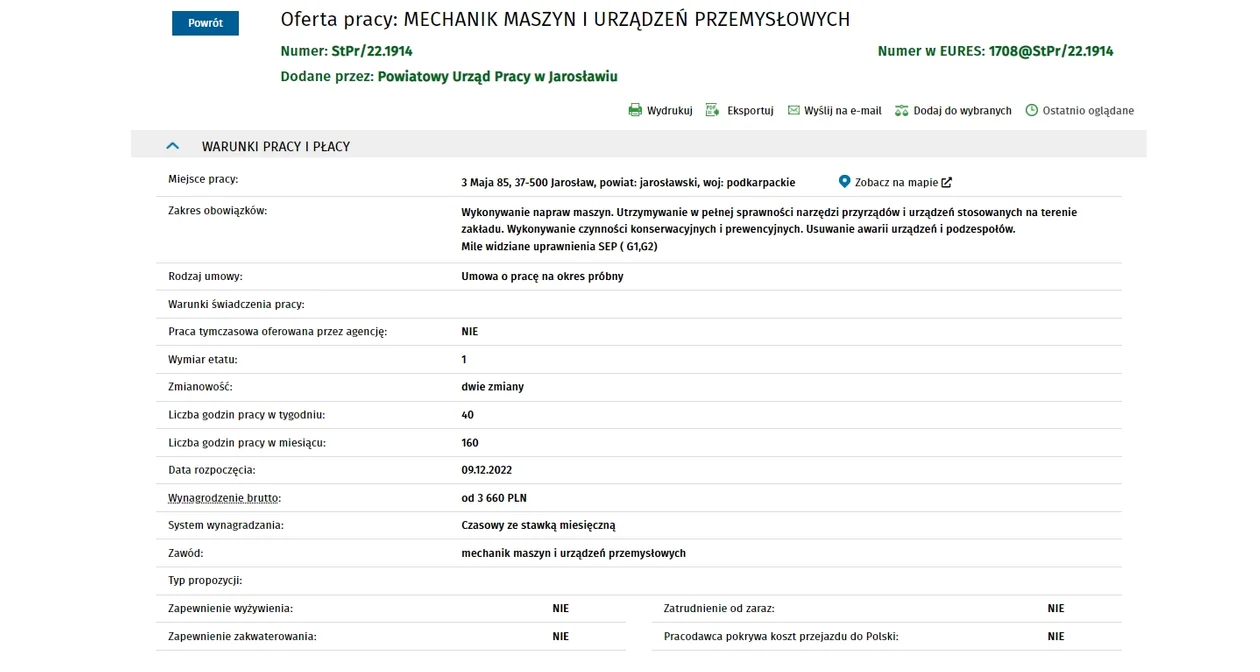The image size is (1260, 672).
Task: Click the Zawód value mechanik maszyn
Action: coord(573,553)
